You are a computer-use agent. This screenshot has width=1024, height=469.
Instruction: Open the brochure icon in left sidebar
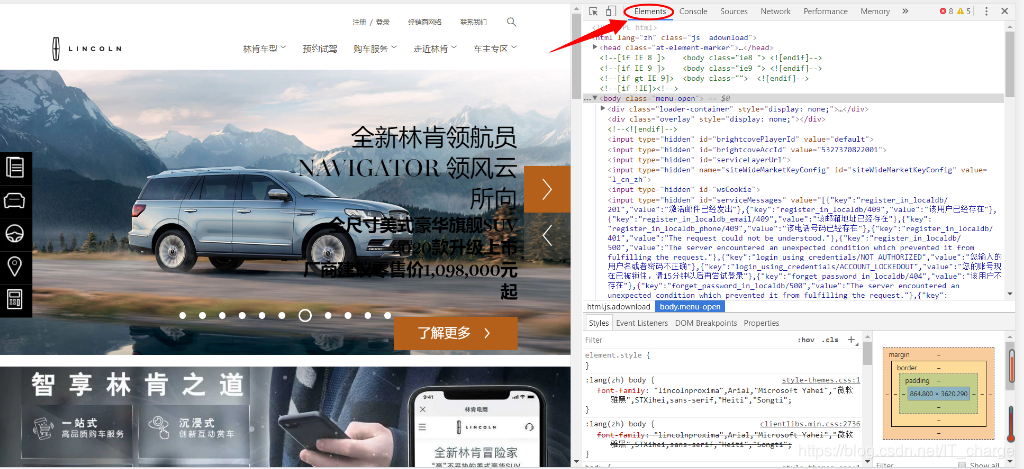[14, 167]
